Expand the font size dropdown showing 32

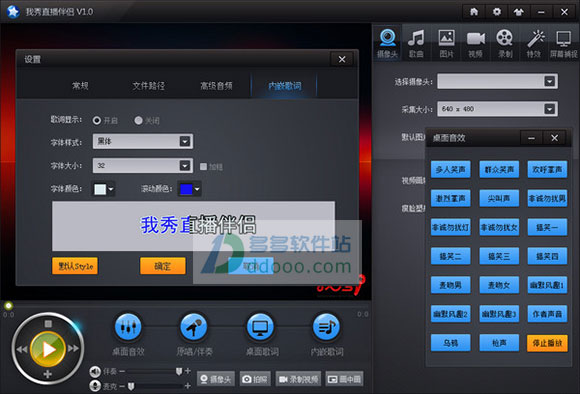tap(143, 166)
